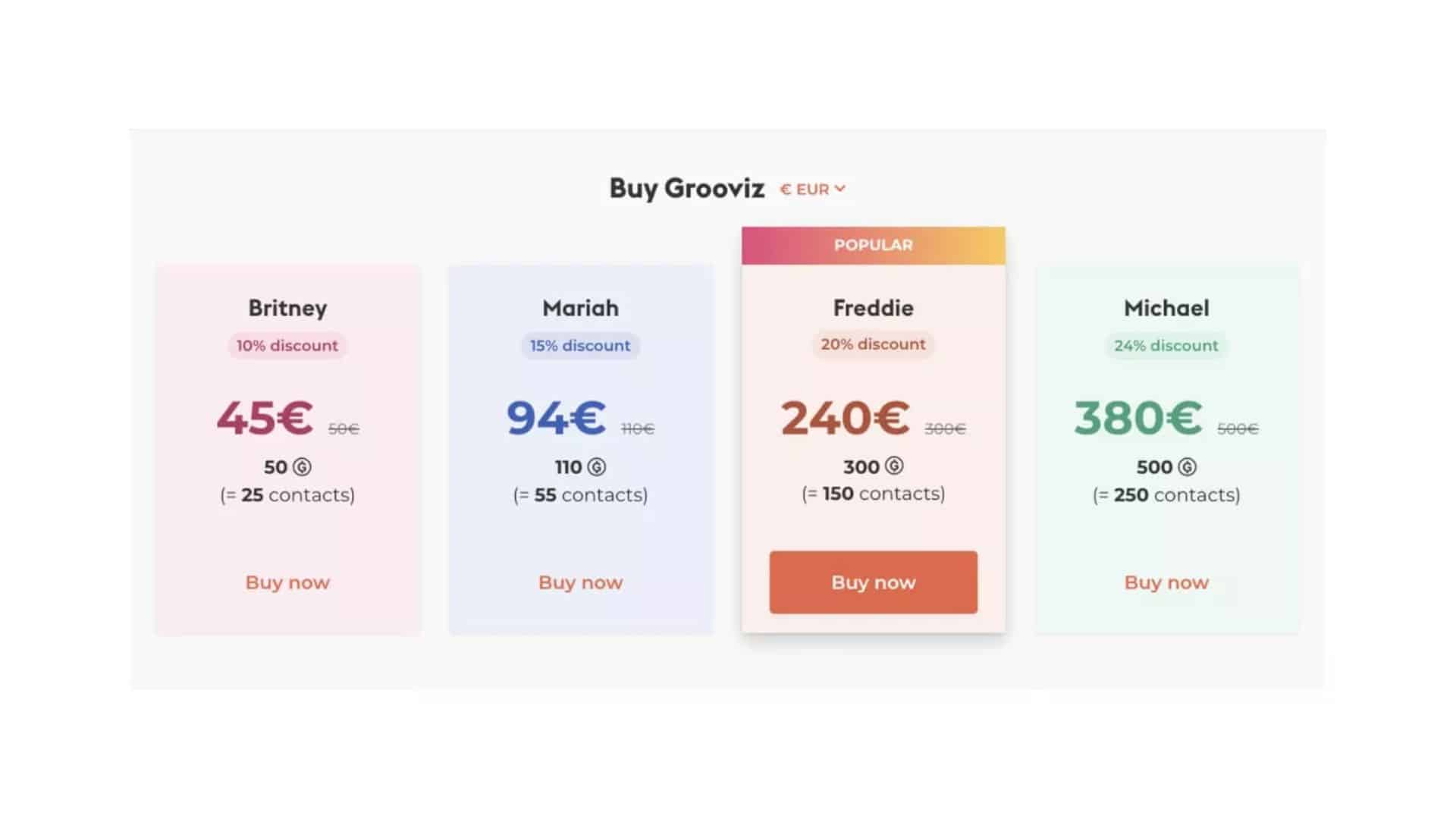Click the chevron next to EUR
This screenshot has width=1456, height=819.
click(x=839, y=189)
